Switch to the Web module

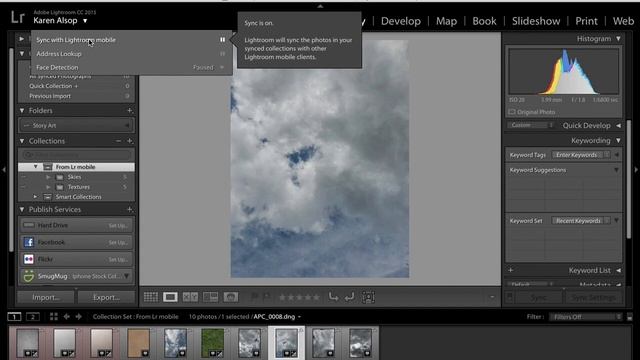point(623,21)
